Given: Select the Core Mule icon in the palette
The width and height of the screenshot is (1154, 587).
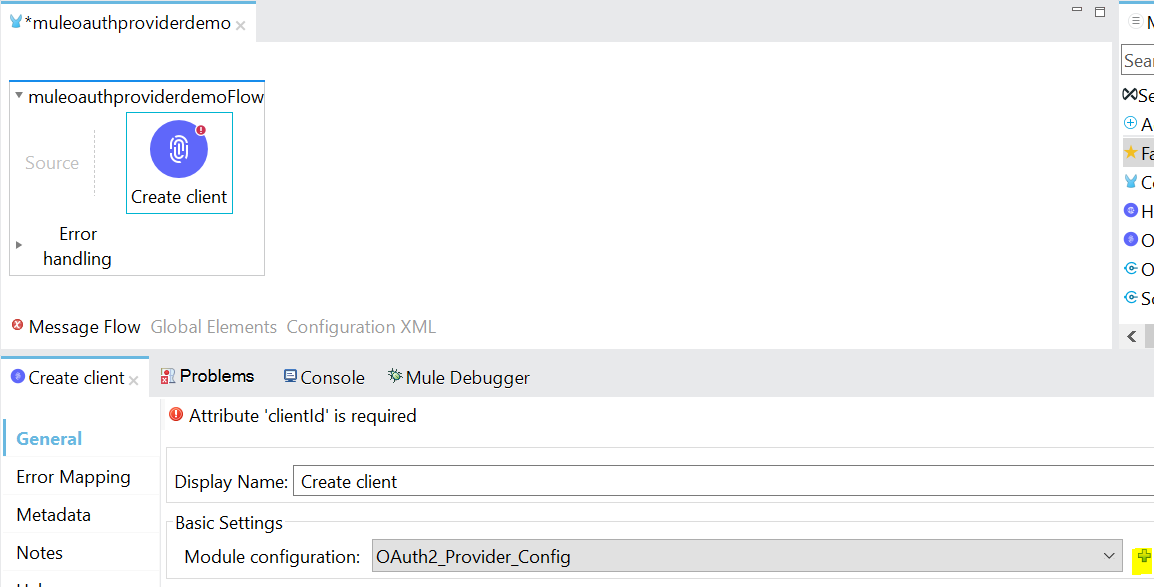Looking at the screenshot, I should point(1131,182).
